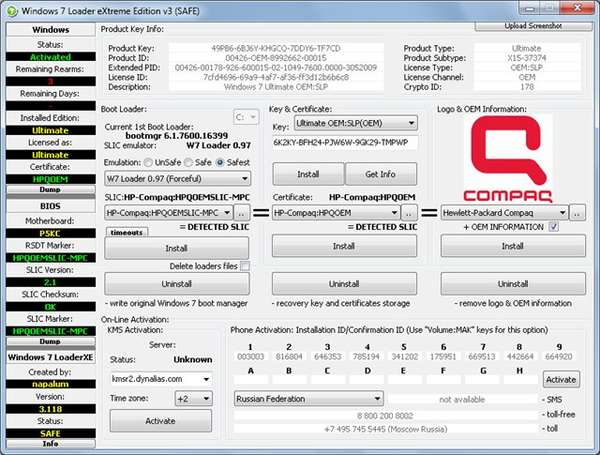Click the Moscow toll number +7 495 745 5445
This screenshot has height=455, width=600.
385,429
